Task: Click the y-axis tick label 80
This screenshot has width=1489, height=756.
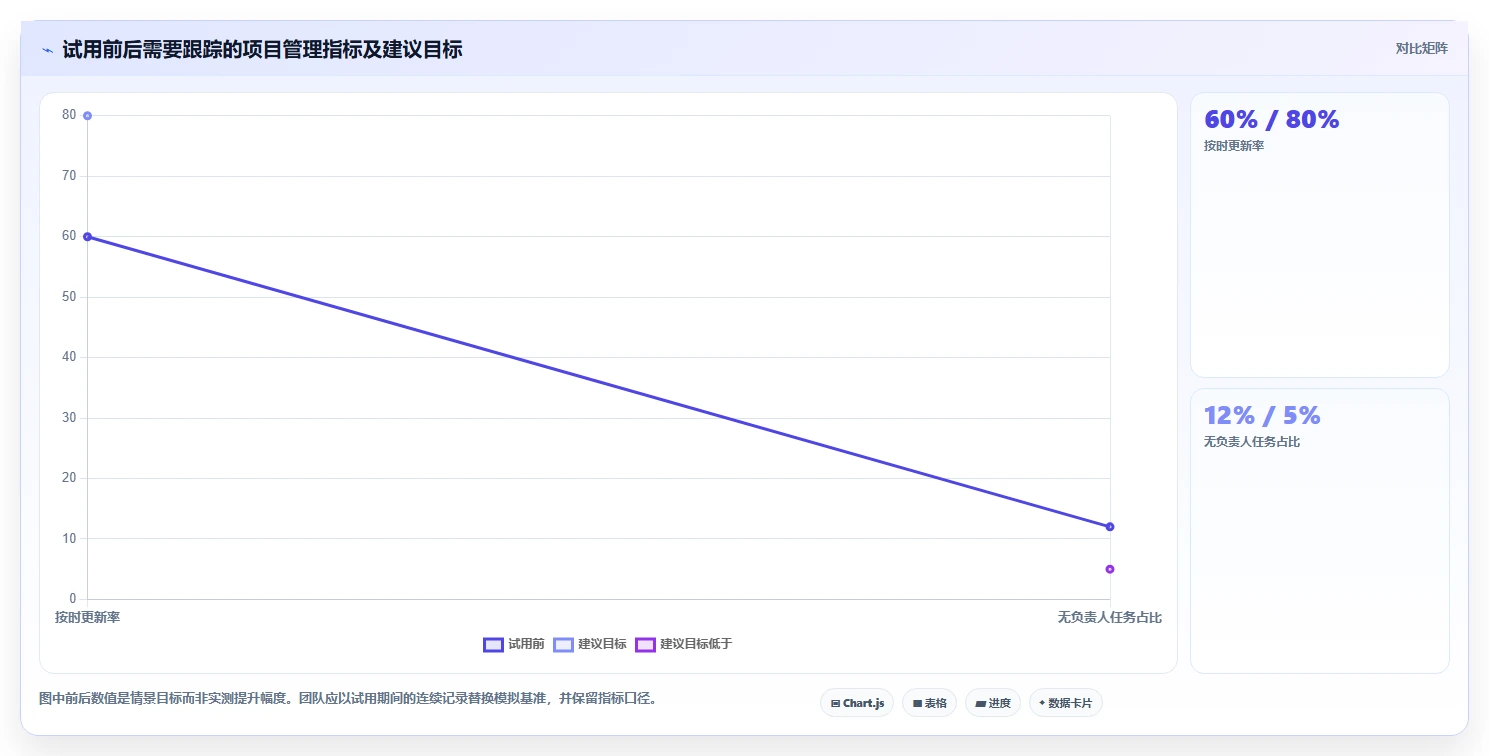Action: coord(69,115)
